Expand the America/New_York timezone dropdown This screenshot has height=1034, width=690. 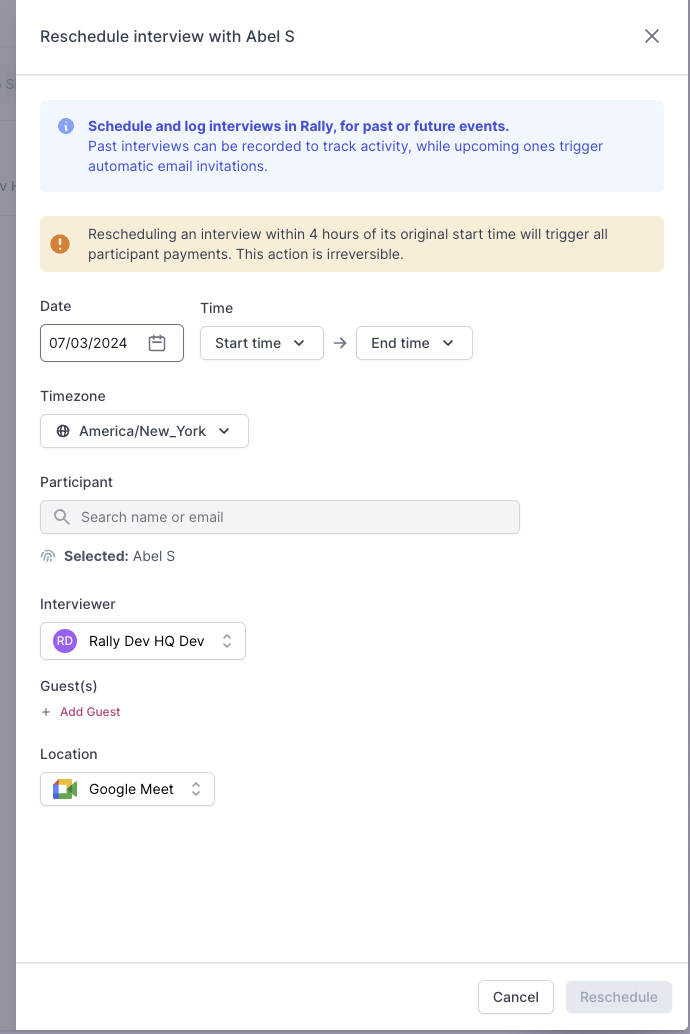point(144,431)
